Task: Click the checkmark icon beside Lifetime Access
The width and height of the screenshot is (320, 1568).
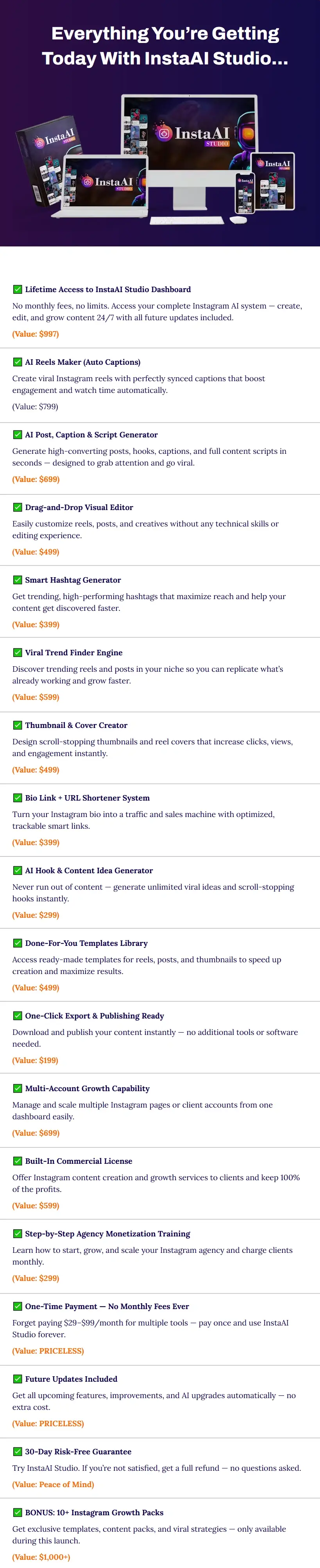Action: [18, 289]
